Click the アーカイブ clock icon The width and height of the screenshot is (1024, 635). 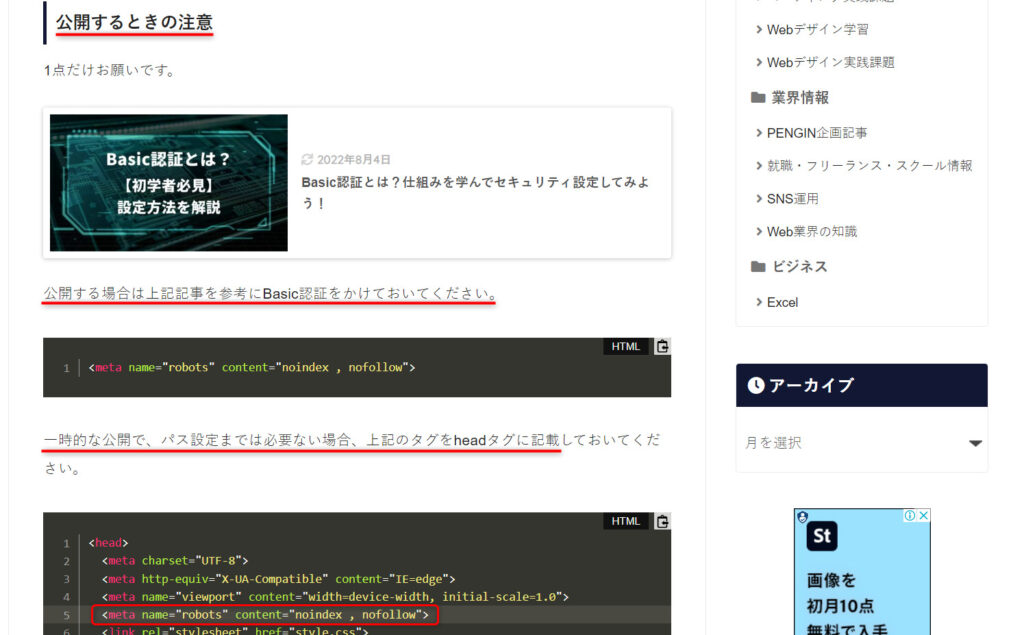756,385
